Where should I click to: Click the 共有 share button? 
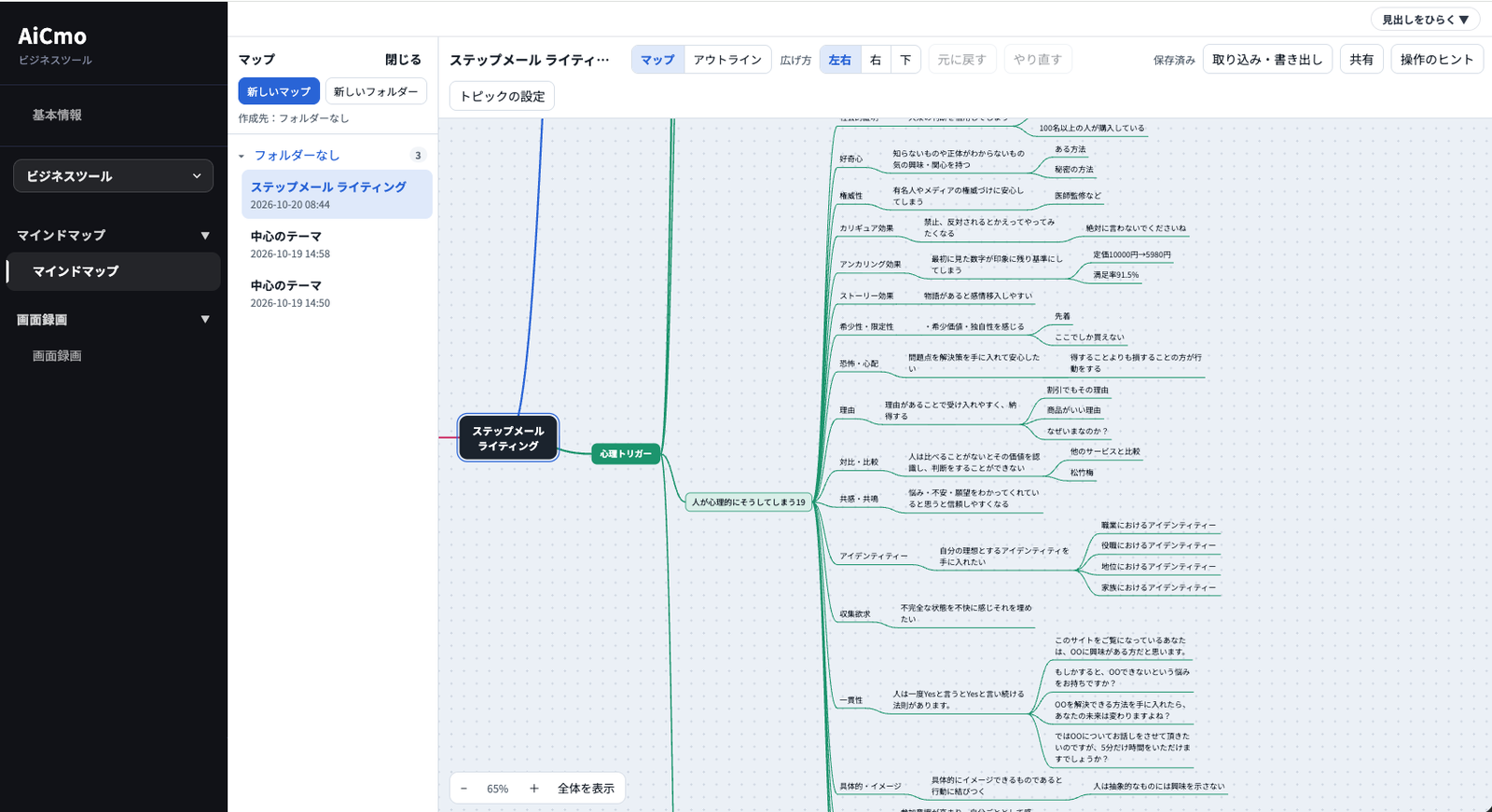pyautogui.click(x=1361, y=60)
